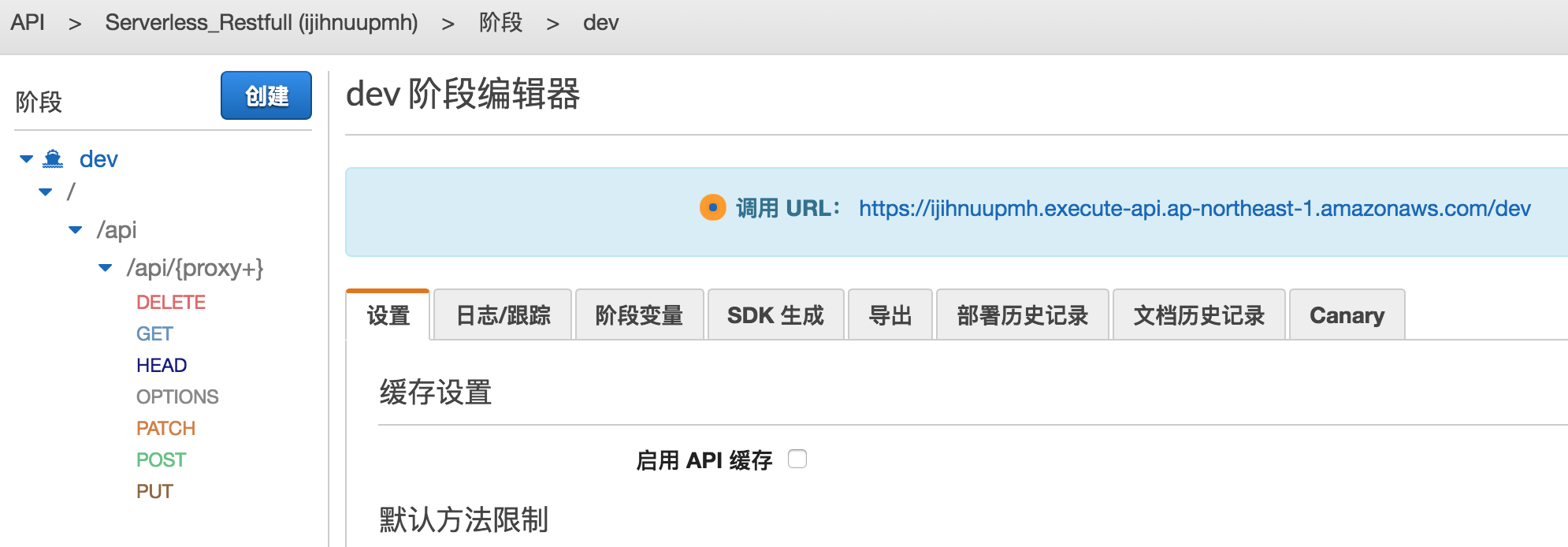Viewport: 1568px width, 547px height.
Task: Select the POST method
Action: click(x=161, y=460)
